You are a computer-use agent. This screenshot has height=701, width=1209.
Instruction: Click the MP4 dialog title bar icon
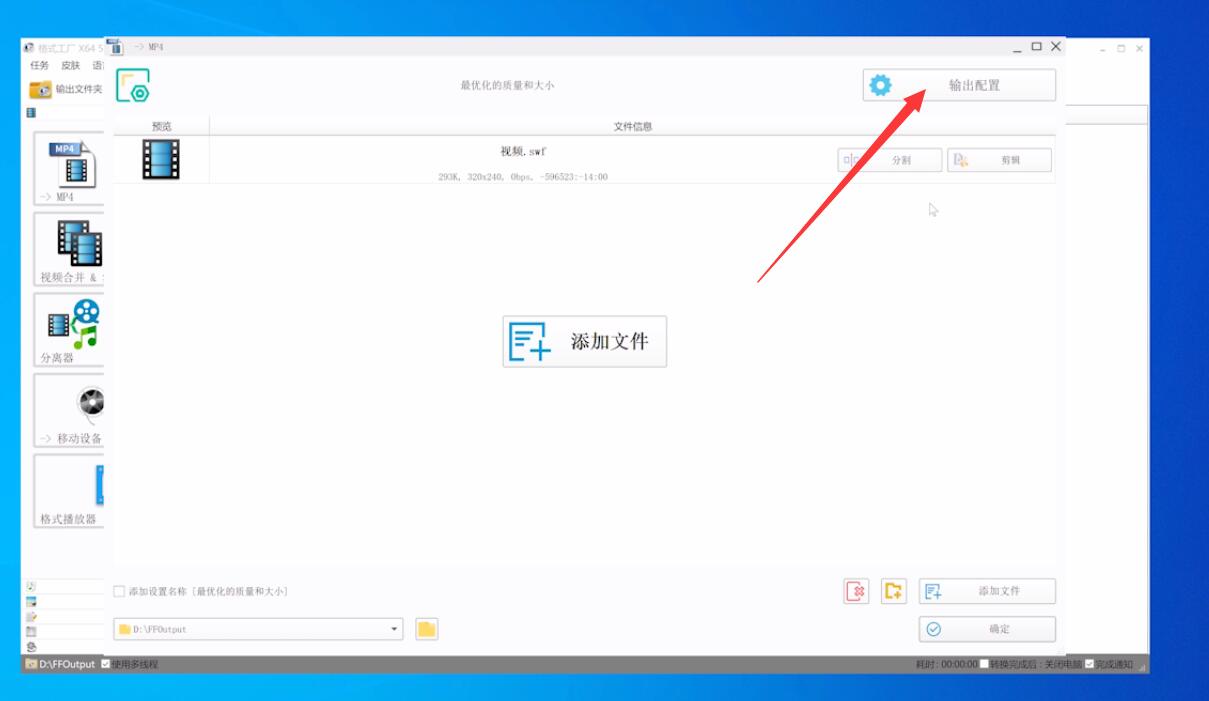(x=116, y=47)
